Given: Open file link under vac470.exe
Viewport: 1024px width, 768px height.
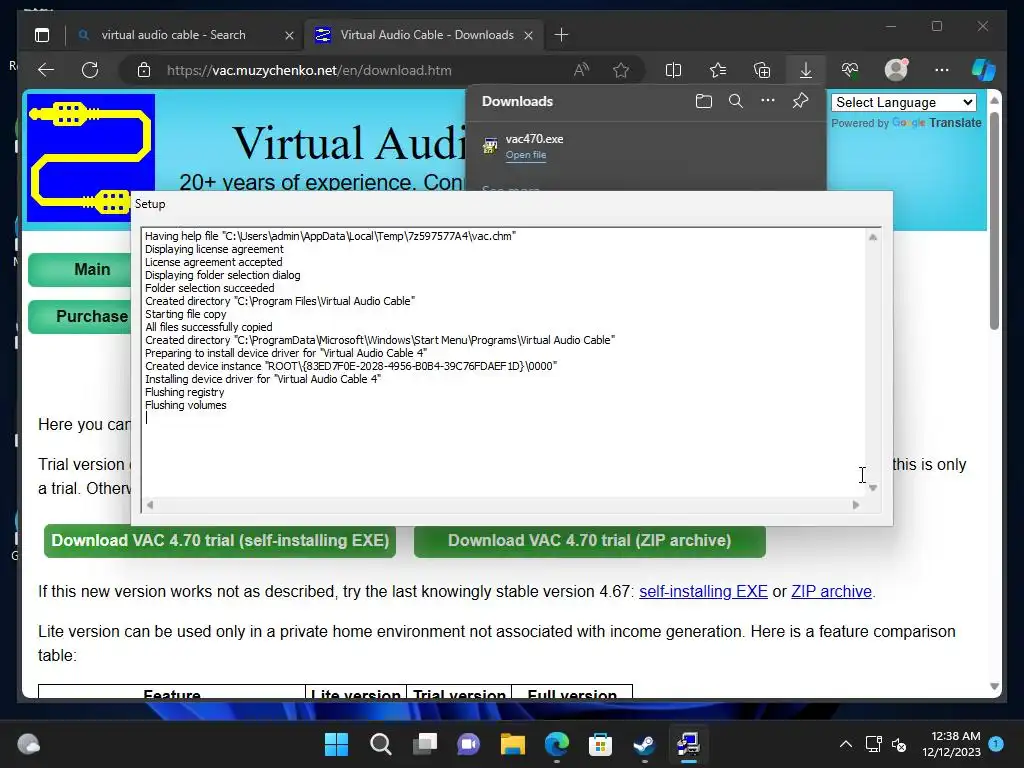Looking at the screenshot, I should [526, 155].
